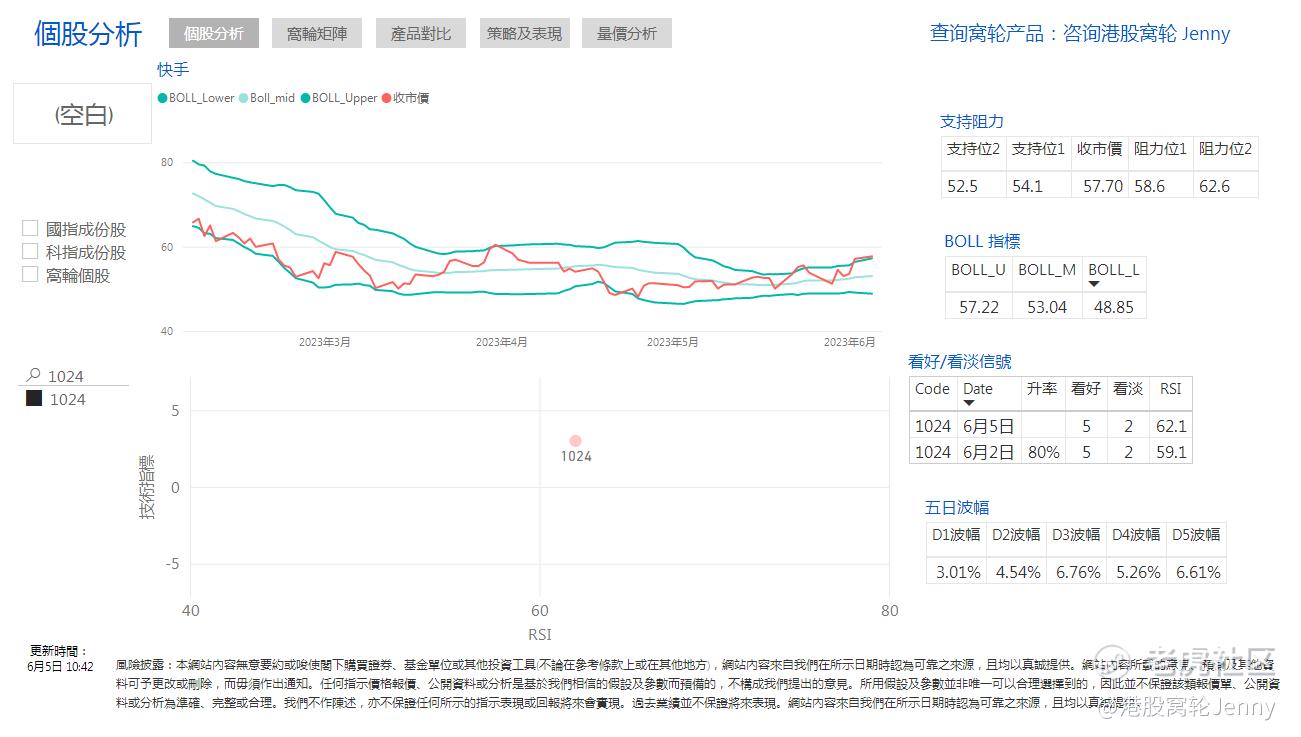Click the 五日波幅 section title
The width and height of the screenshot is (1301, 737).
tap(957, 507)
